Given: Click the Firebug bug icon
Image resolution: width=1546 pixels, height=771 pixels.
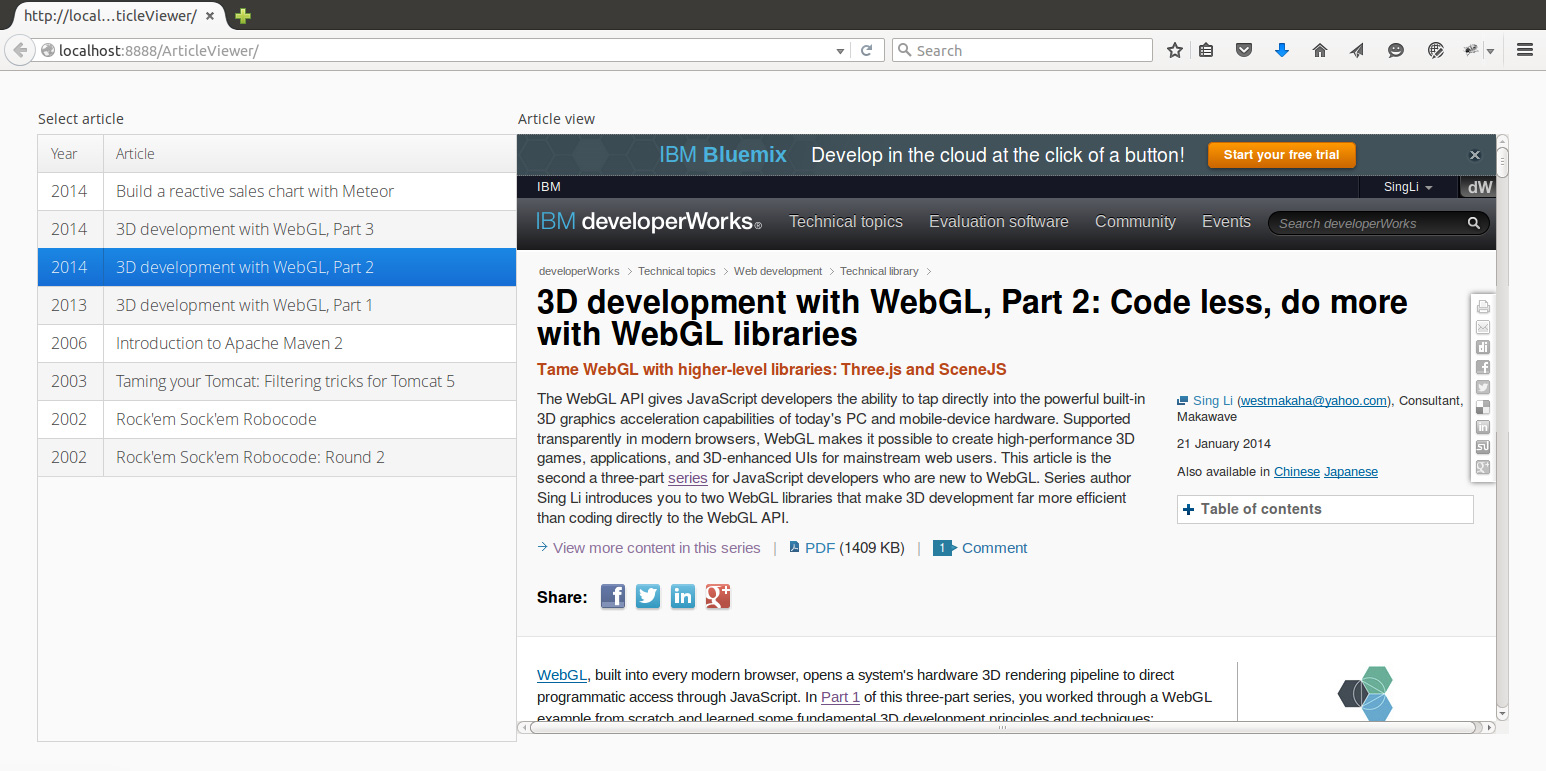Looking at the screenshot, I should click(x=1470, y=50).
